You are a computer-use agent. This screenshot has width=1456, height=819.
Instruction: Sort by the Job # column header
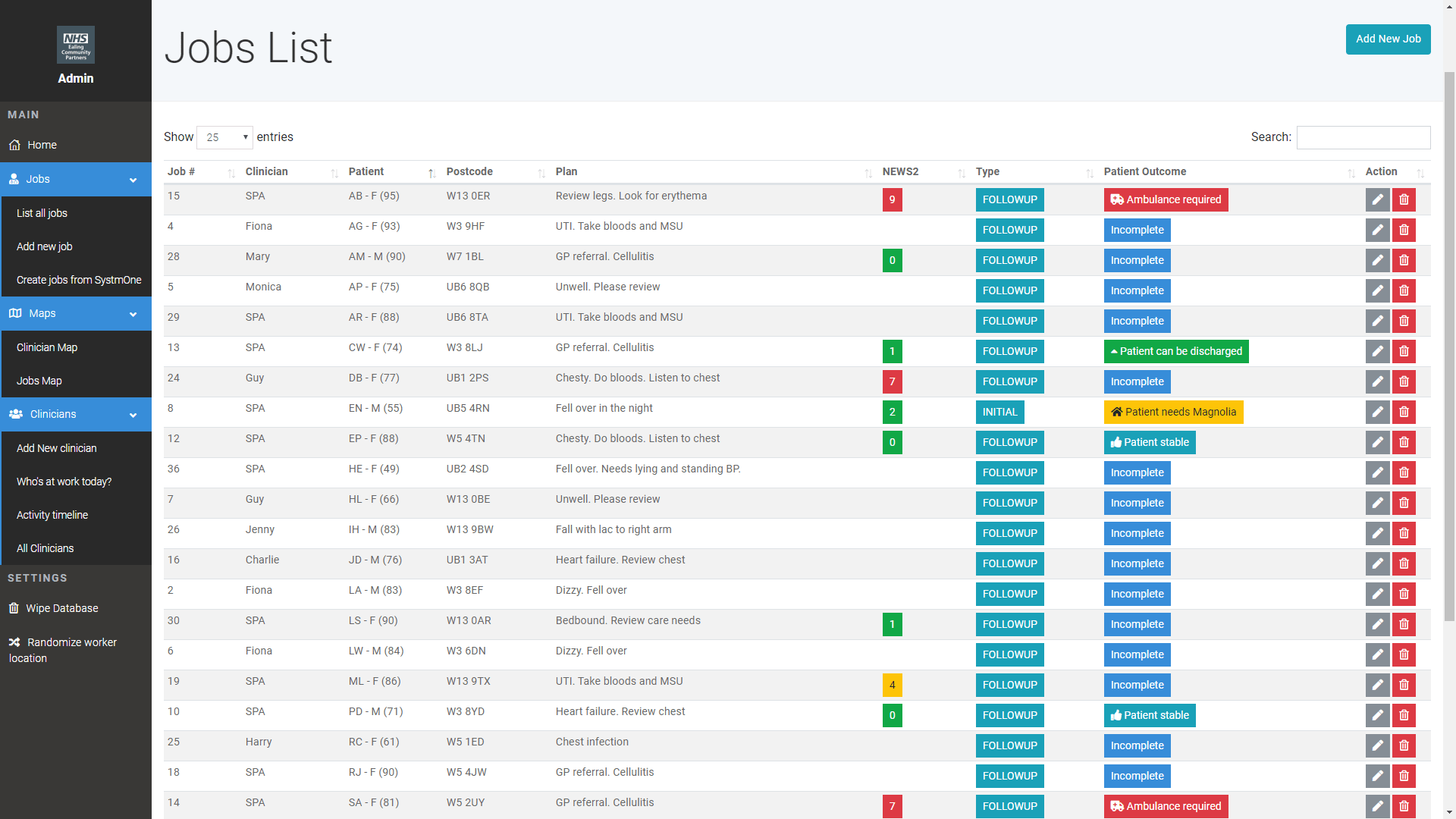pyautogui.click(x=181, y=172)
